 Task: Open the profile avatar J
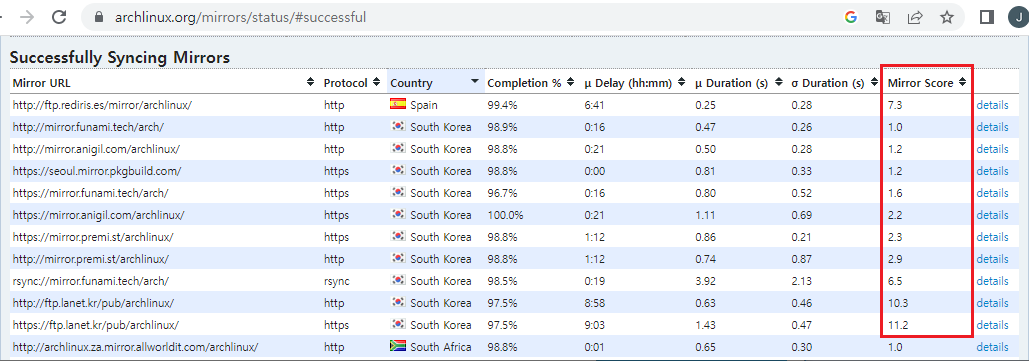[1019, 17]
